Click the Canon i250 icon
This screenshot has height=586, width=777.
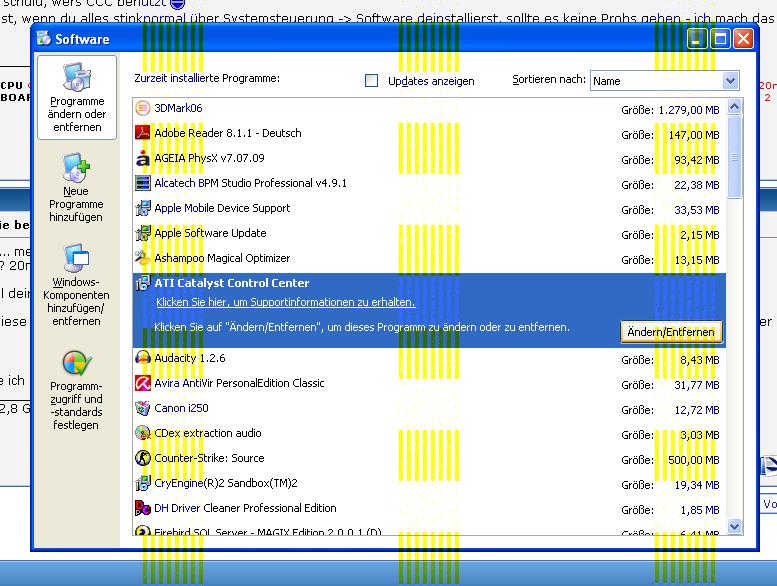tap(143, 408)
